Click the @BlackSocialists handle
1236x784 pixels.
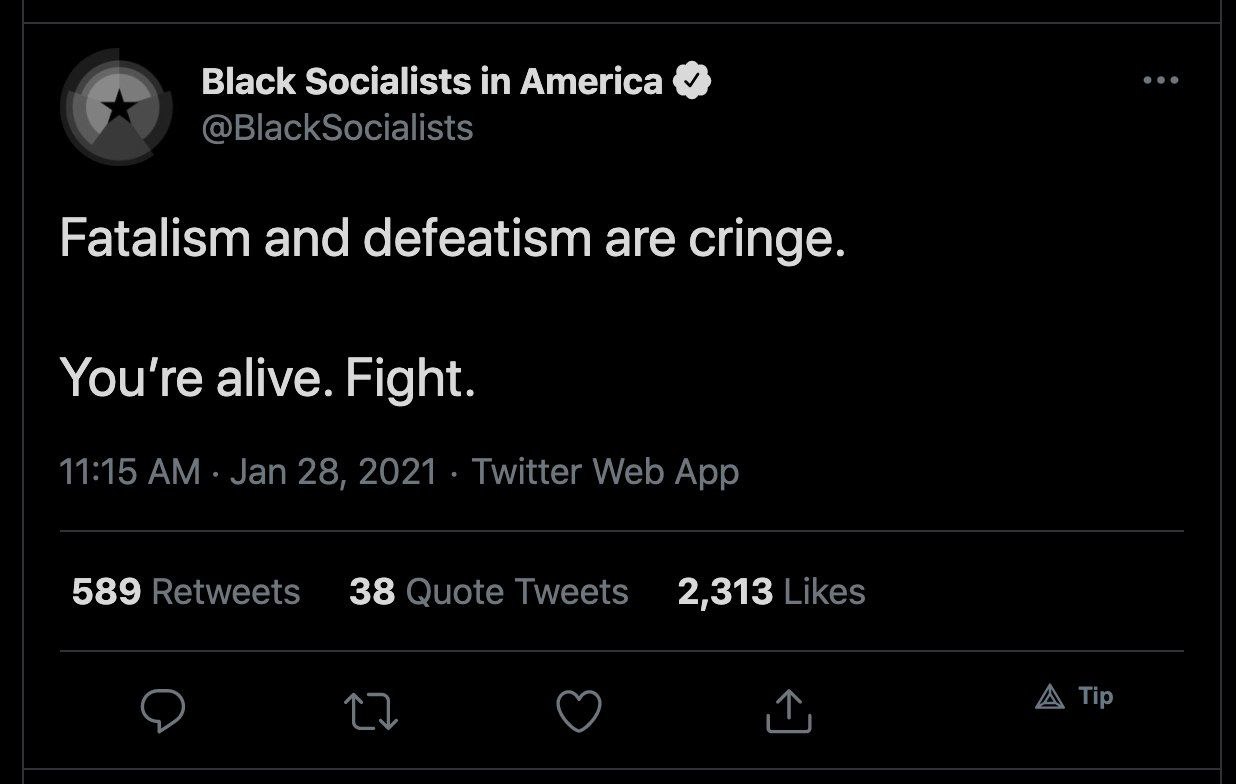pyautogui.click(x=337, y=128)
